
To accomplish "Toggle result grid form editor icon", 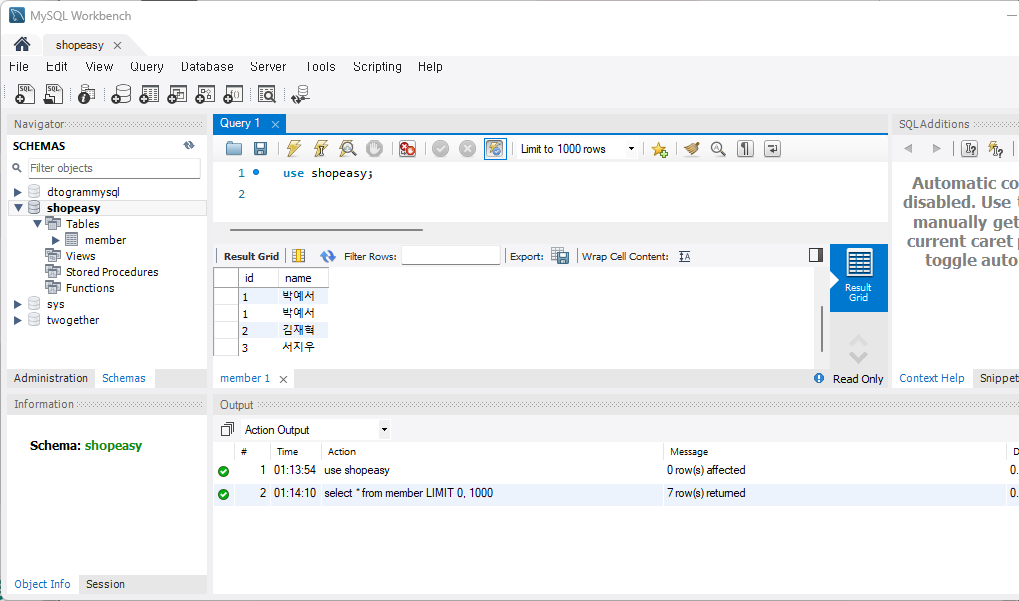I will 298,256.
